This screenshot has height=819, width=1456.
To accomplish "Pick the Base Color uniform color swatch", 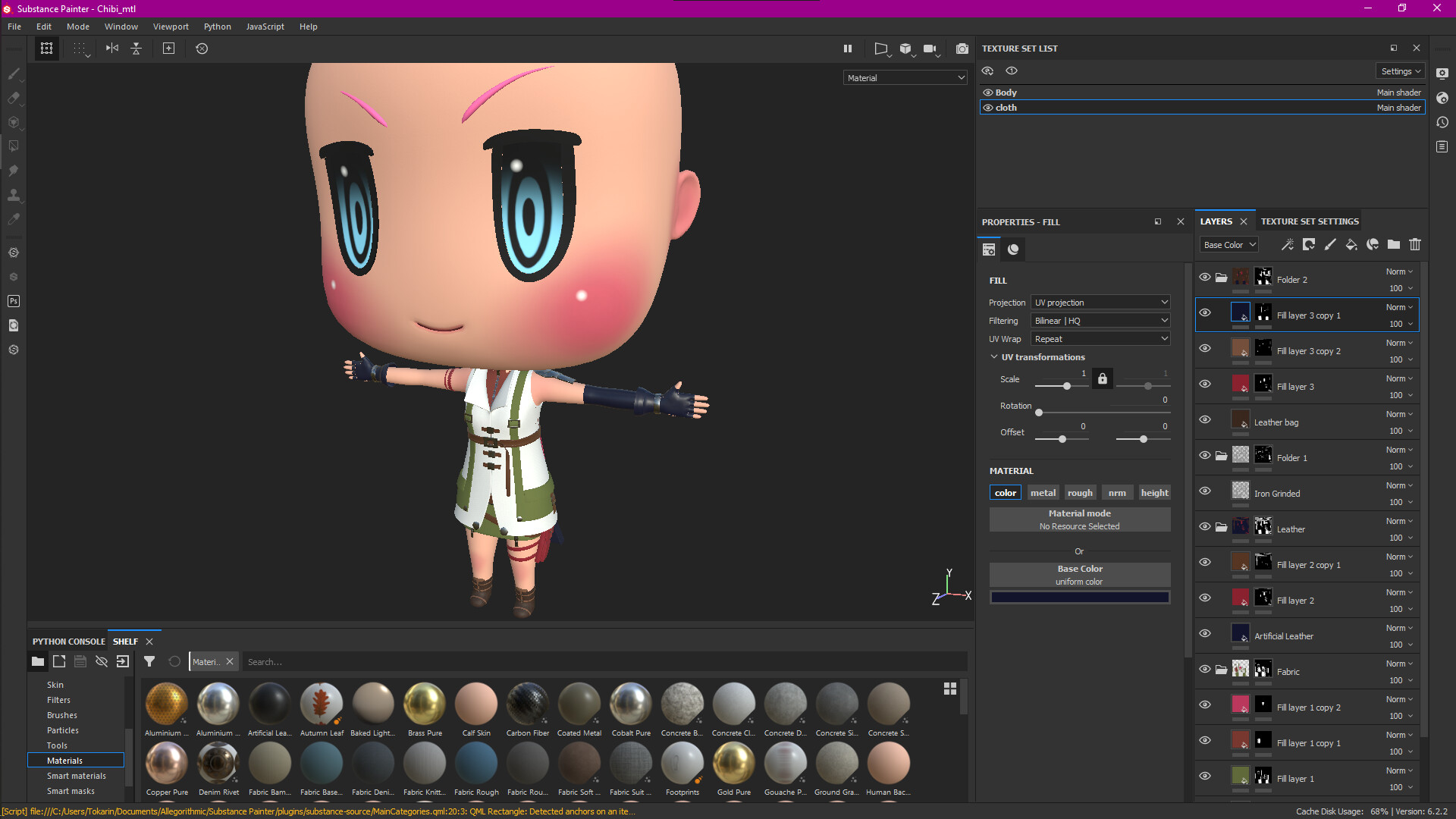I will 1080,597.
